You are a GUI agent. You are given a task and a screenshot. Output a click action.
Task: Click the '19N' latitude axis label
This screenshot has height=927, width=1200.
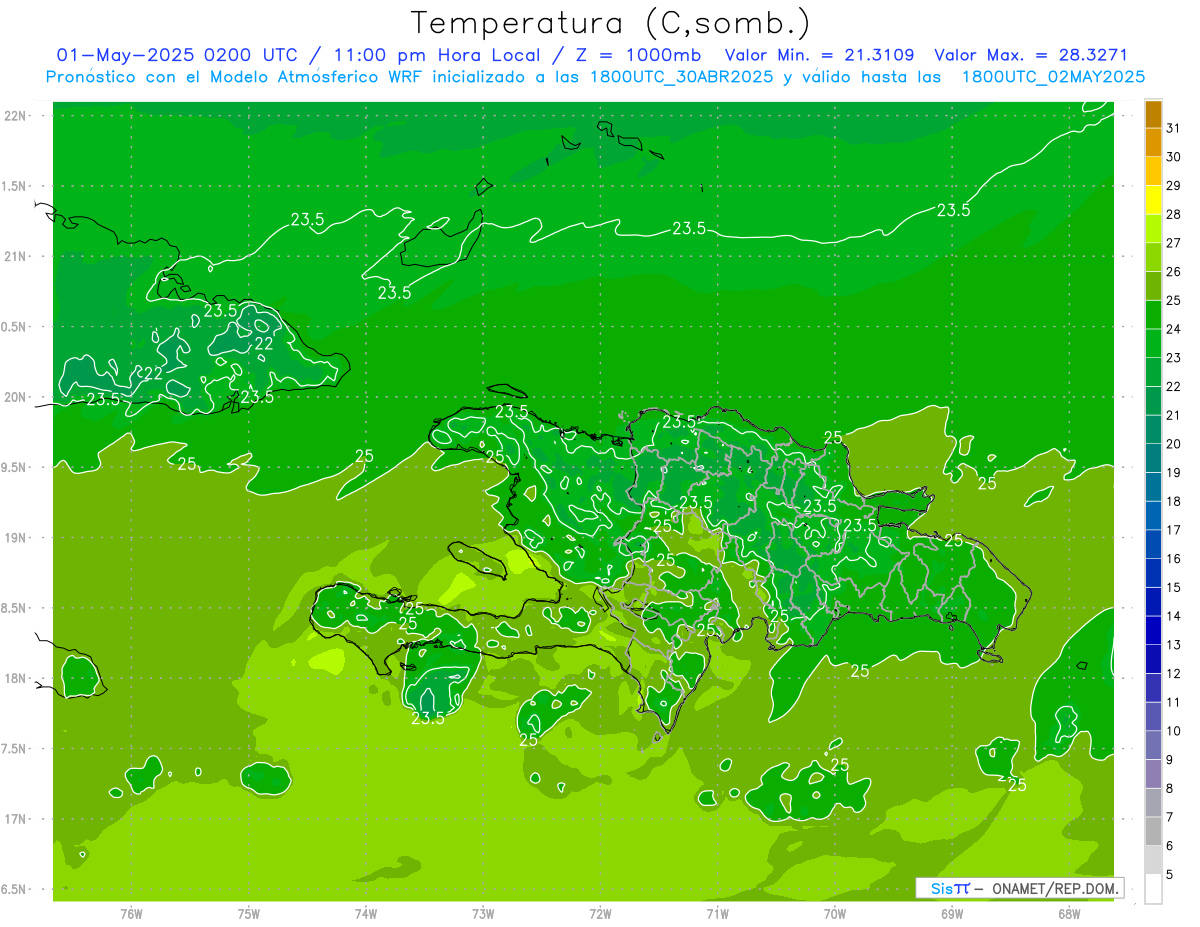[x=16, y=538]
